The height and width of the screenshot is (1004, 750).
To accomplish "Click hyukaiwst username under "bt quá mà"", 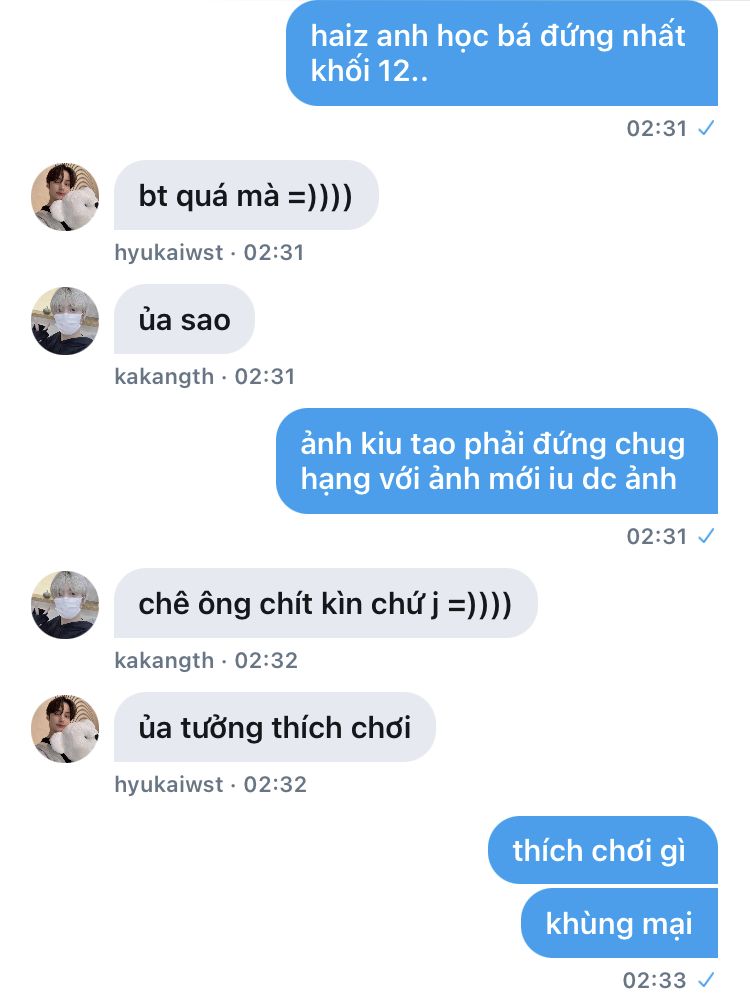I will pos(168,252).
